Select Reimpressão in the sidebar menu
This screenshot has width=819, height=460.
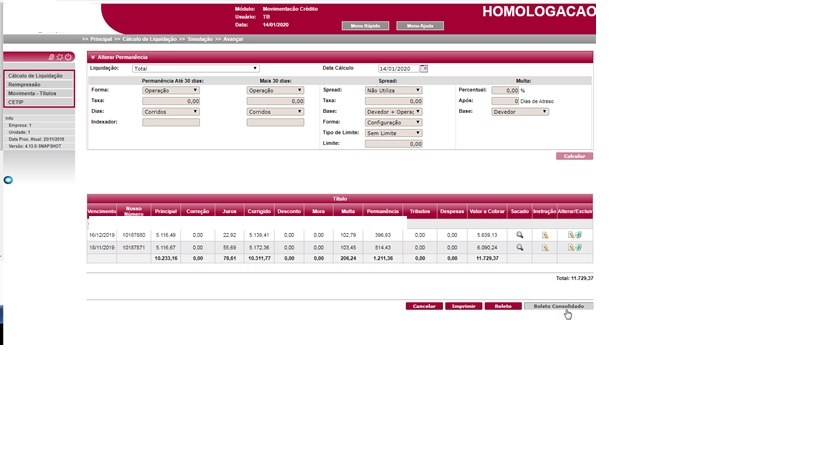point(39,85)
